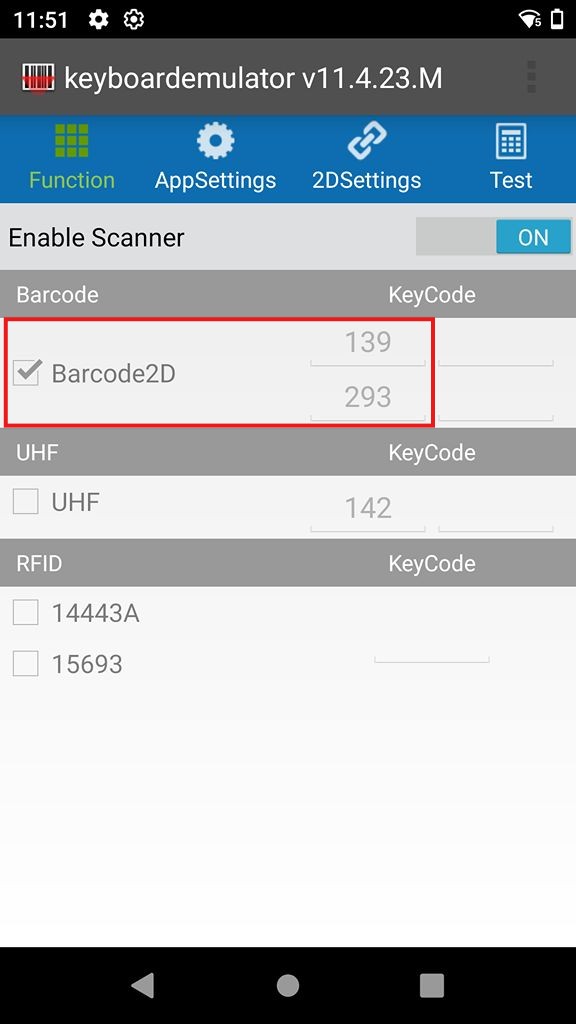Image resolution: width=576 pixels, height=1024 pixels.
Task: Tap the Android home button
Action: point(287,984)
